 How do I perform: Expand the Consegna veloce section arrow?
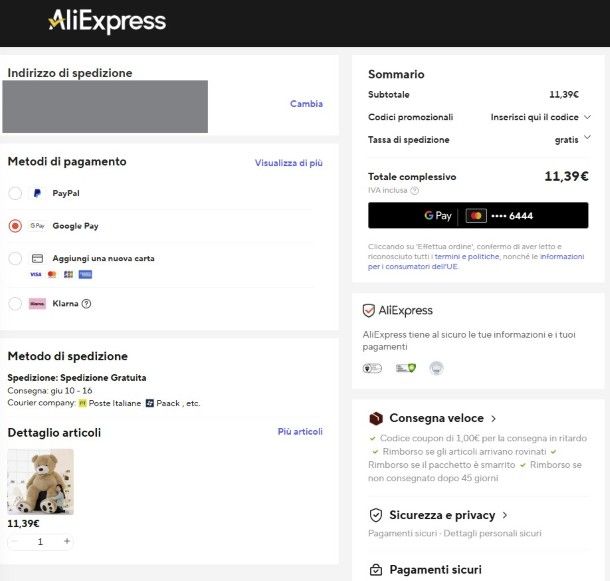(x=493, y=419)
